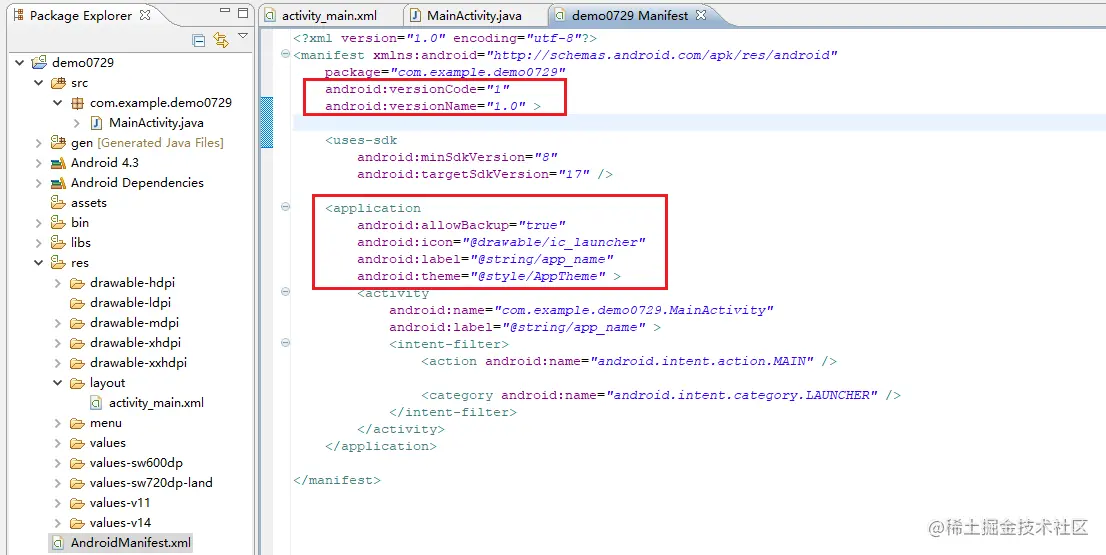Click the demo0729 project icon
Screen dimensions: 1106x555
[x=40, y=63]
